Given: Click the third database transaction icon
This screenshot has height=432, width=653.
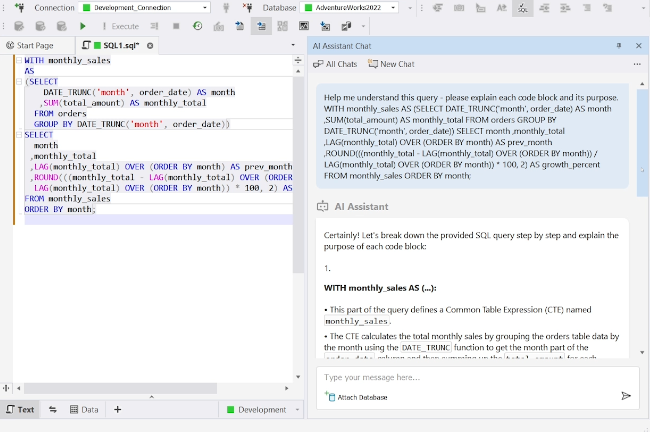Looking at the screenshot, I should tap(61, 26).
